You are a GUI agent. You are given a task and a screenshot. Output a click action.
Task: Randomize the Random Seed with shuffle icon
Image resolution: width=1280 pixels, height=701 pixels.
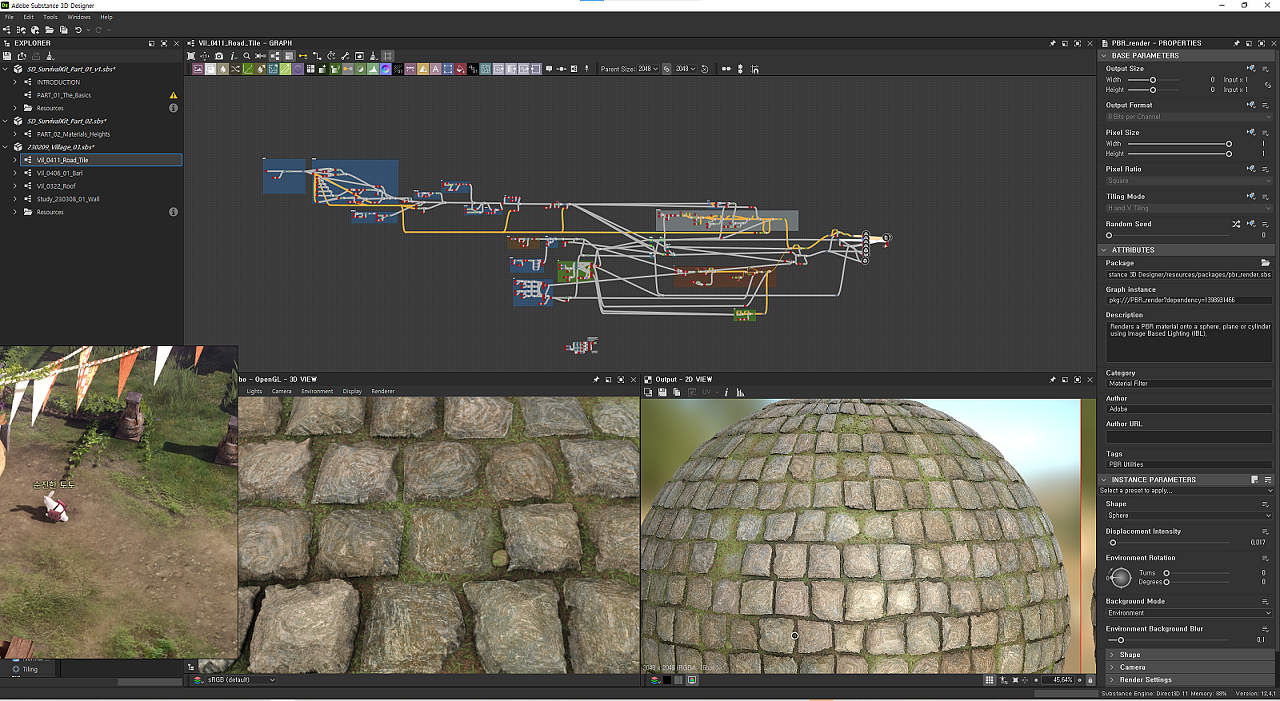1236,224
